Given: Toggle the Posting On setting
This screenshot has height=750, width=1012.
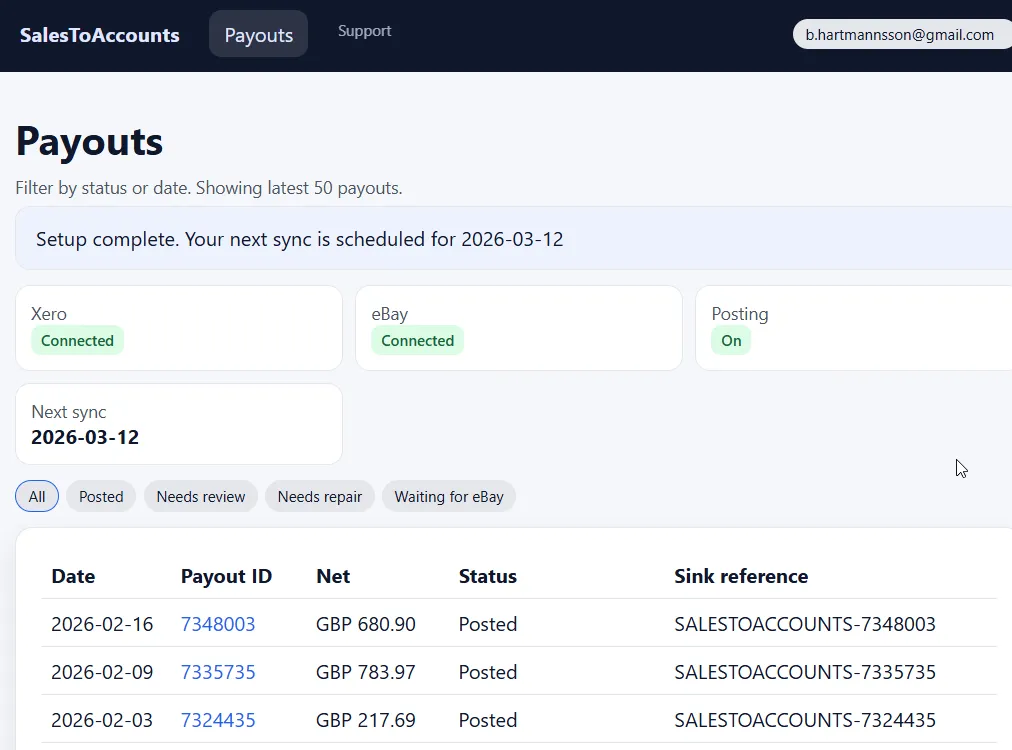Looking at the screenshot, I should (730, 340).
